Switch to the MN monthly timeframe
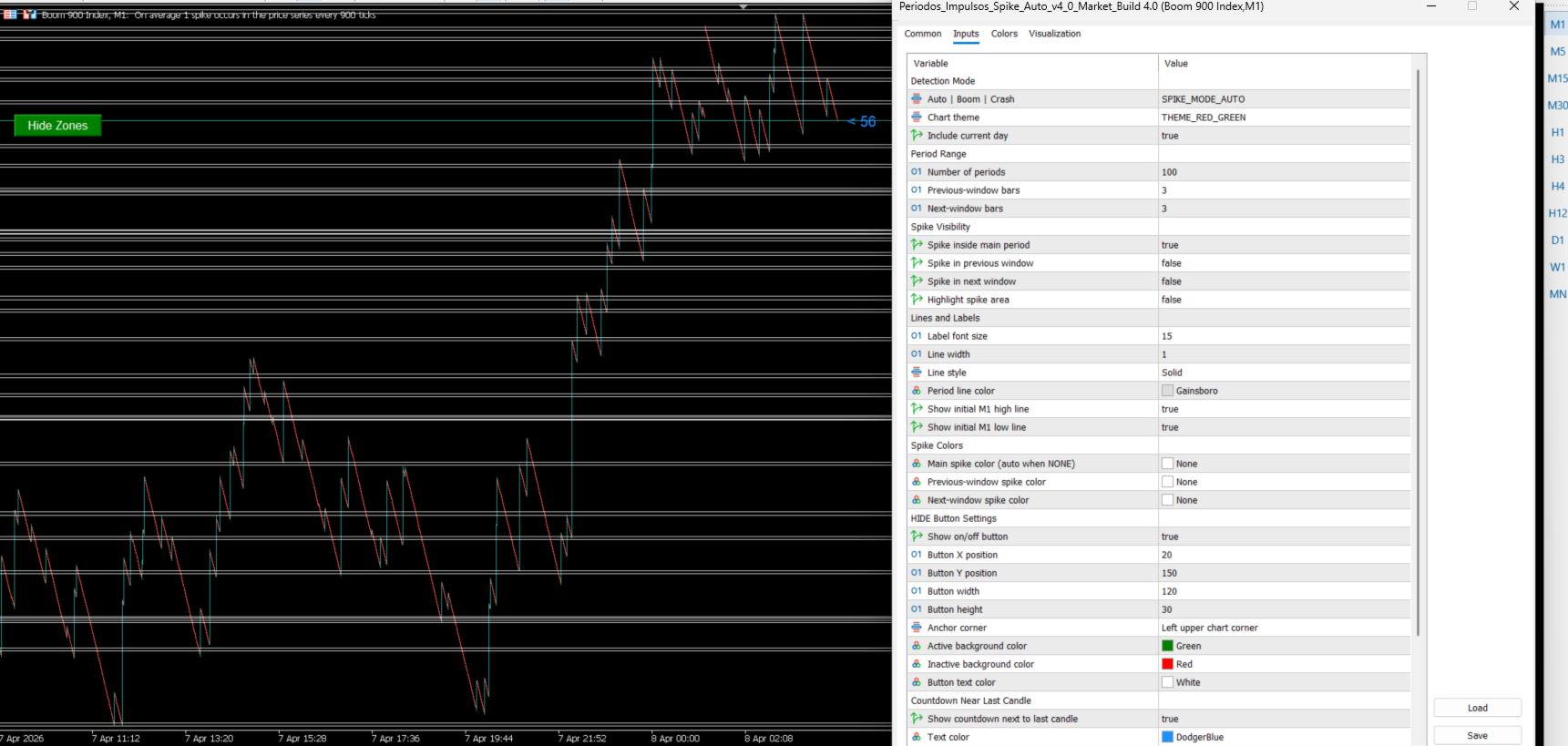This screenshot has width=1568, height=746. coord(1558,294)
